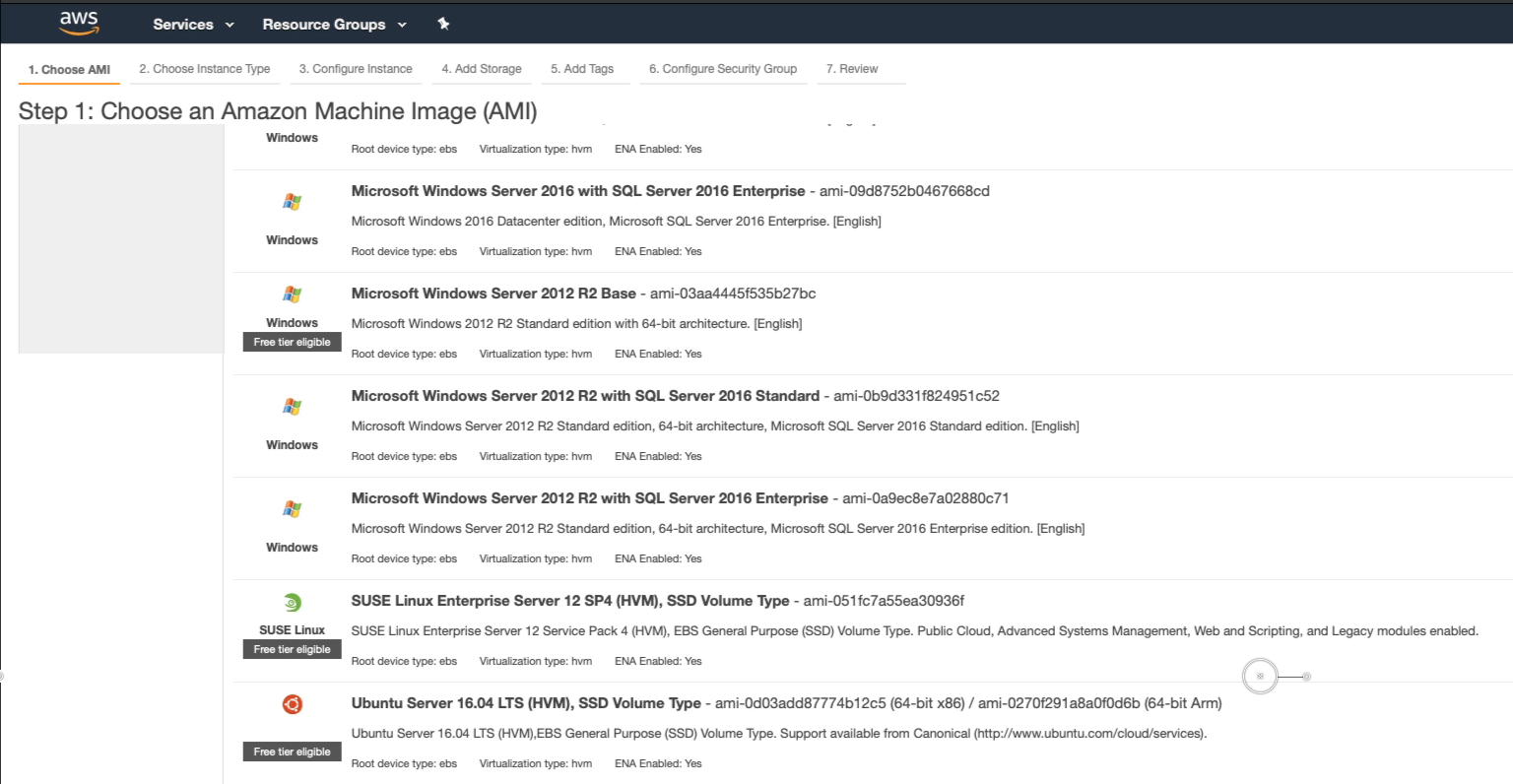Click 2012 R2 SQL Standard edition description
This screenshot has height=784, width=1513.
pos(715,426)
